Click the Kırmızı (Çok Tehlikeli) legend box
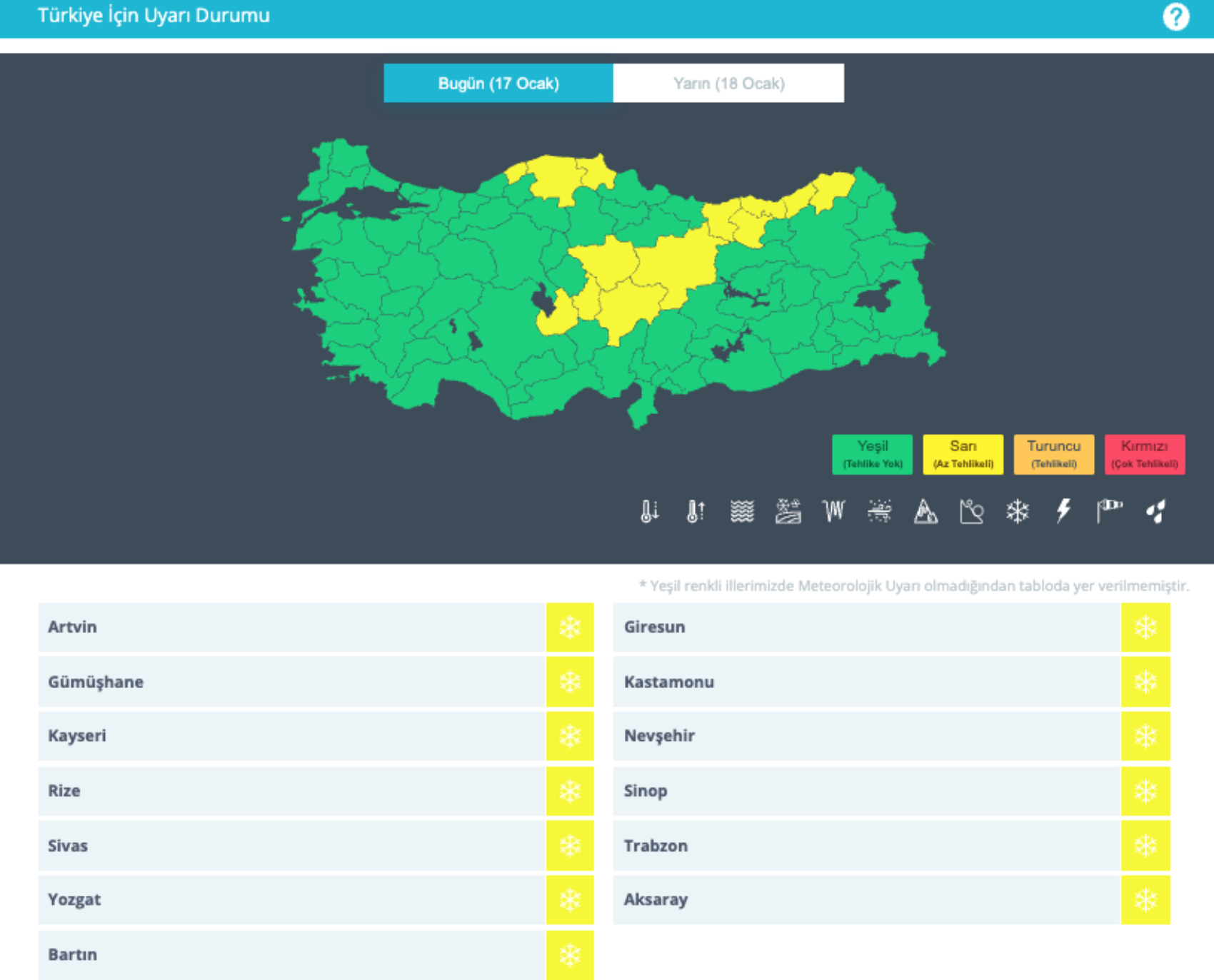Image resolution: width=1214 pixels, height=980 pixels. point(1144,455)
